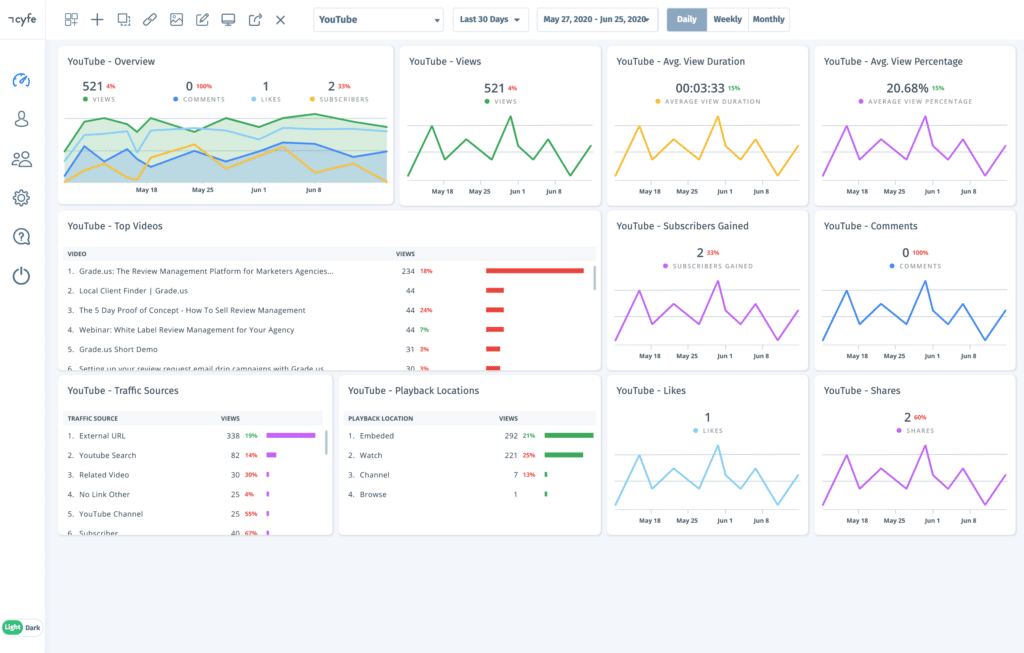
Task: Click the share export icon in toolbar
Action: tap(255, 20)
